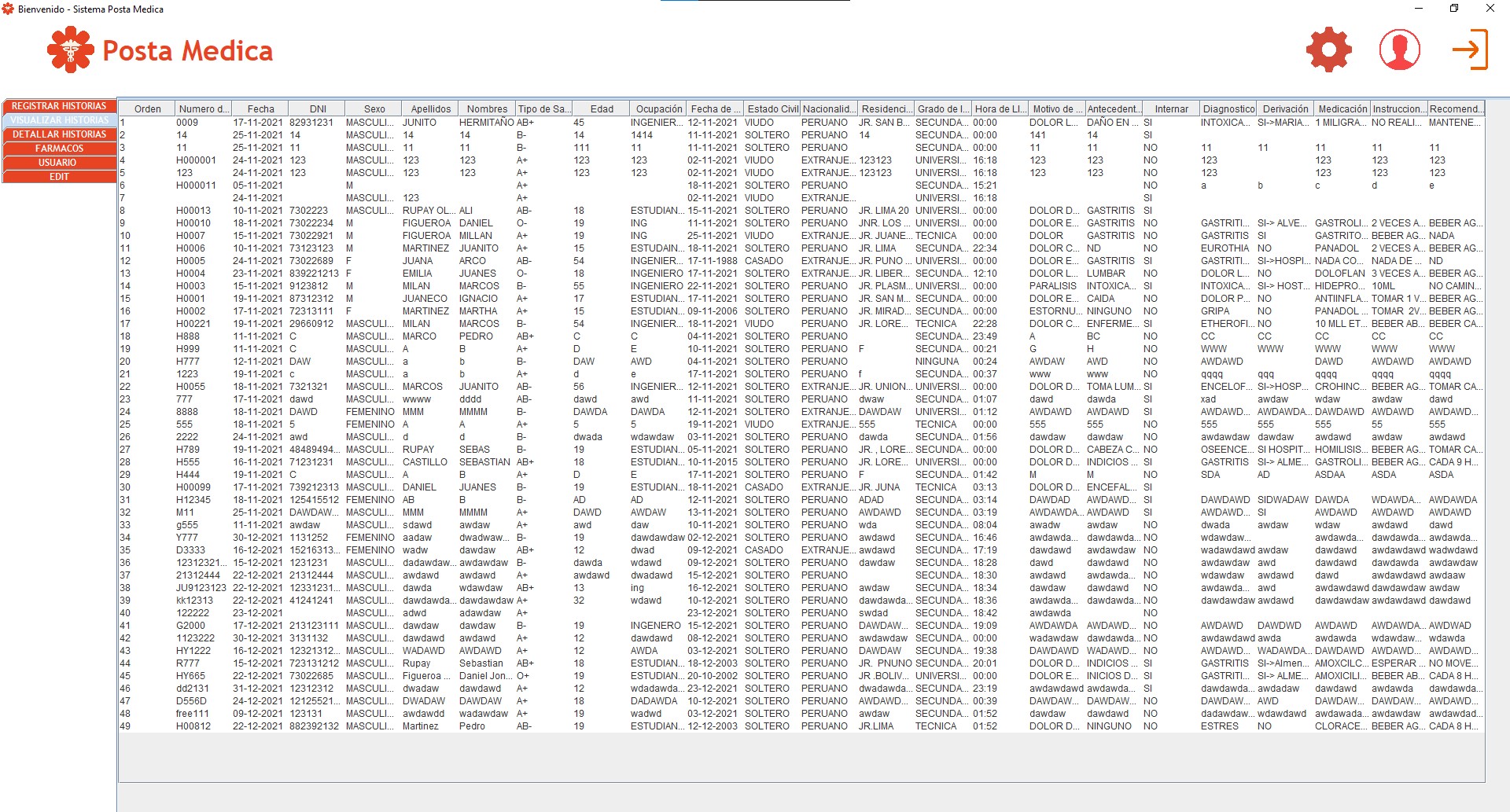Select history number free111

pos(203,714)
